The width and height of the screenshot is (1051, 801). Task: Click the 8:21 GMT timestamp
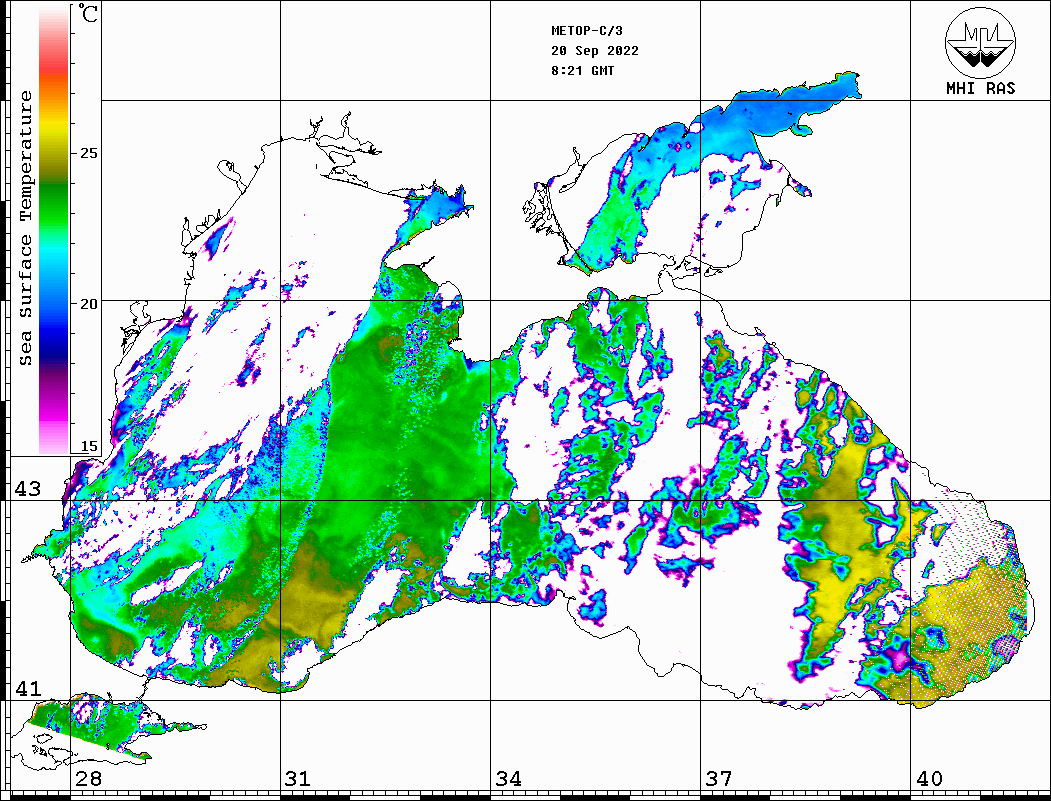[x=582, y=71]
